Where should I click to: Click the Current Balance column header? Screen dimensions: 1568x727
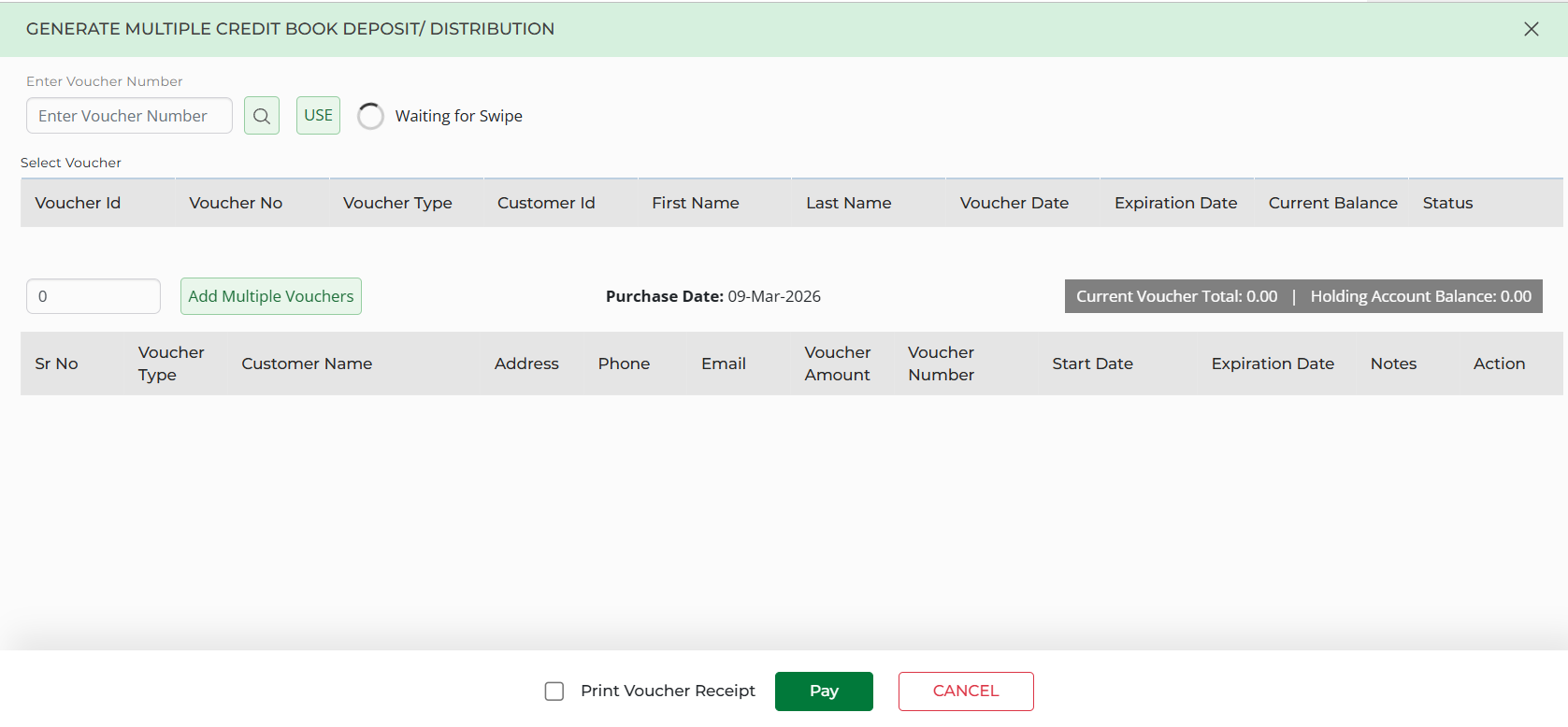tap(1332, 203)
